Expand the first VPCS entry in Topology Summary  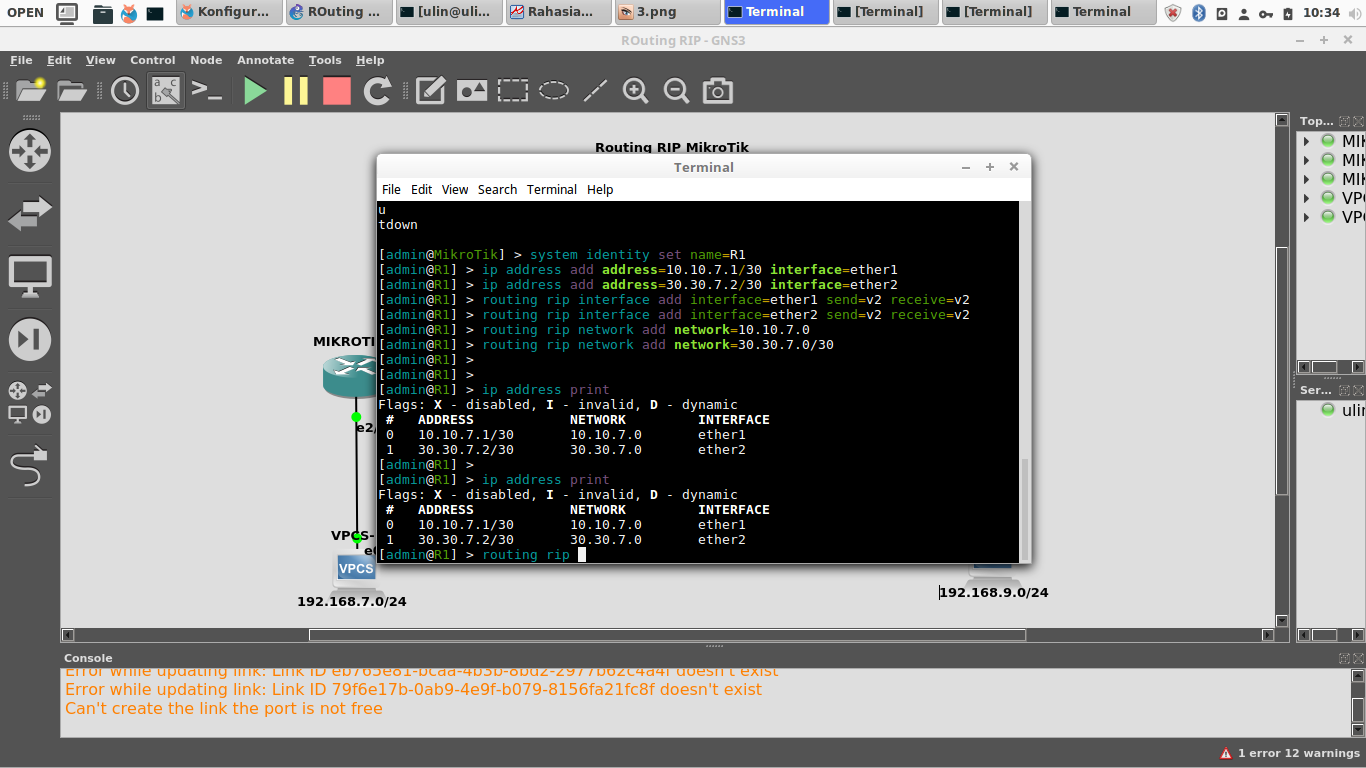1306,198
